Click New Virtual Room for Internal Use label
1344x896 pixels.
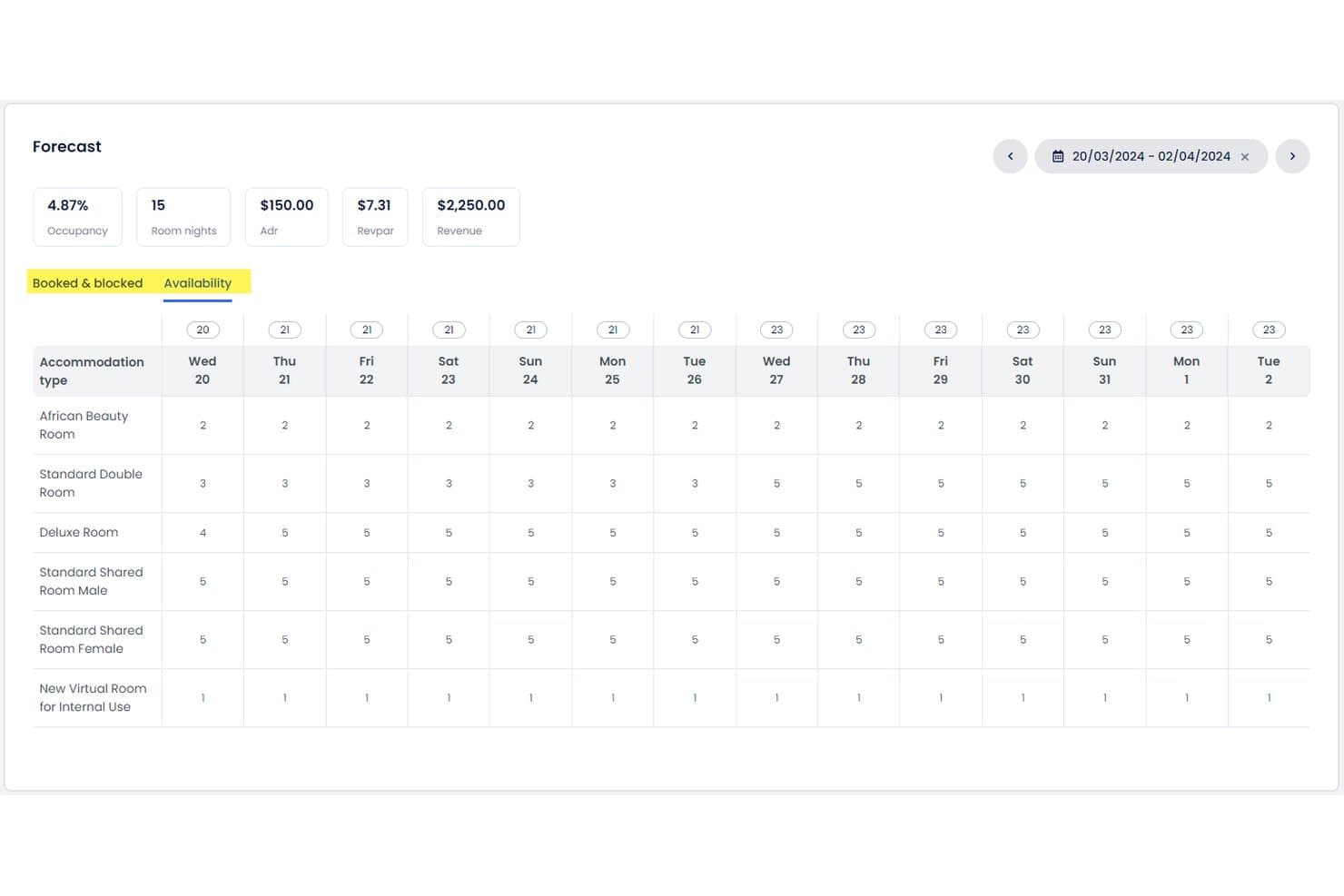[x=93, y=697]
